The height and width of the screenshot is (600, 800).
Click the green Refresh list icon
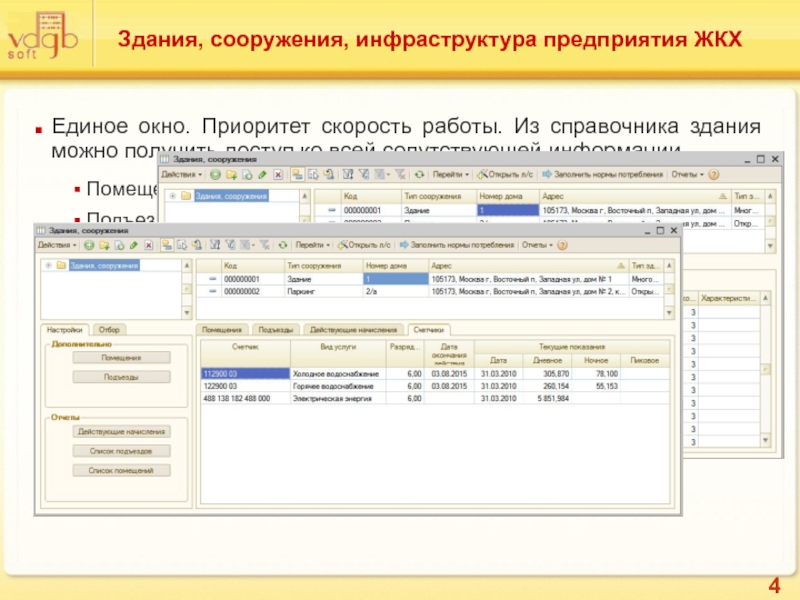pos(283,245)
